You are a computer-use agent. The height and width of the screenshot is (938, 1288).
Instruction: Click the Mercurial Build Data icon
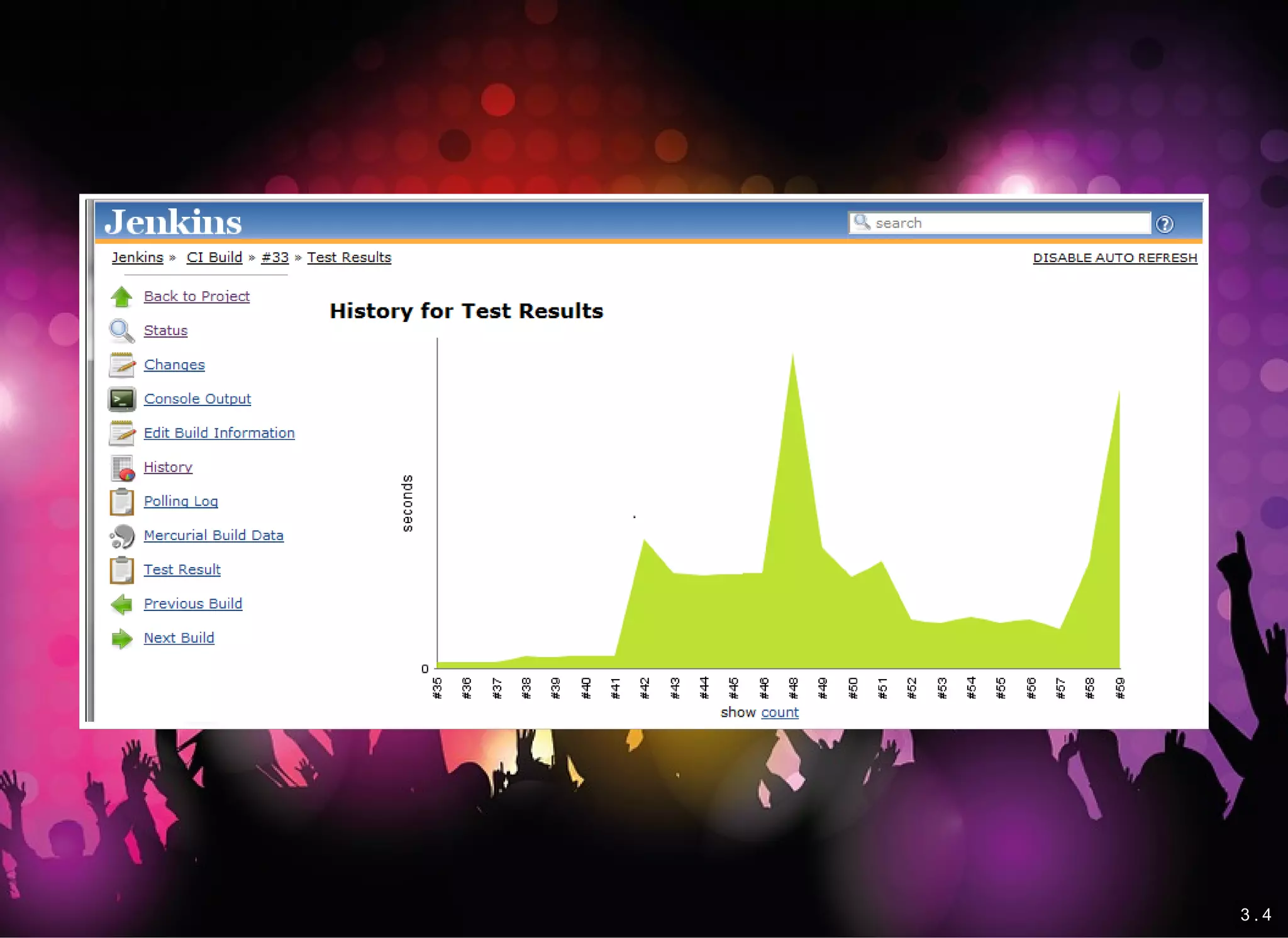(122, 536)
